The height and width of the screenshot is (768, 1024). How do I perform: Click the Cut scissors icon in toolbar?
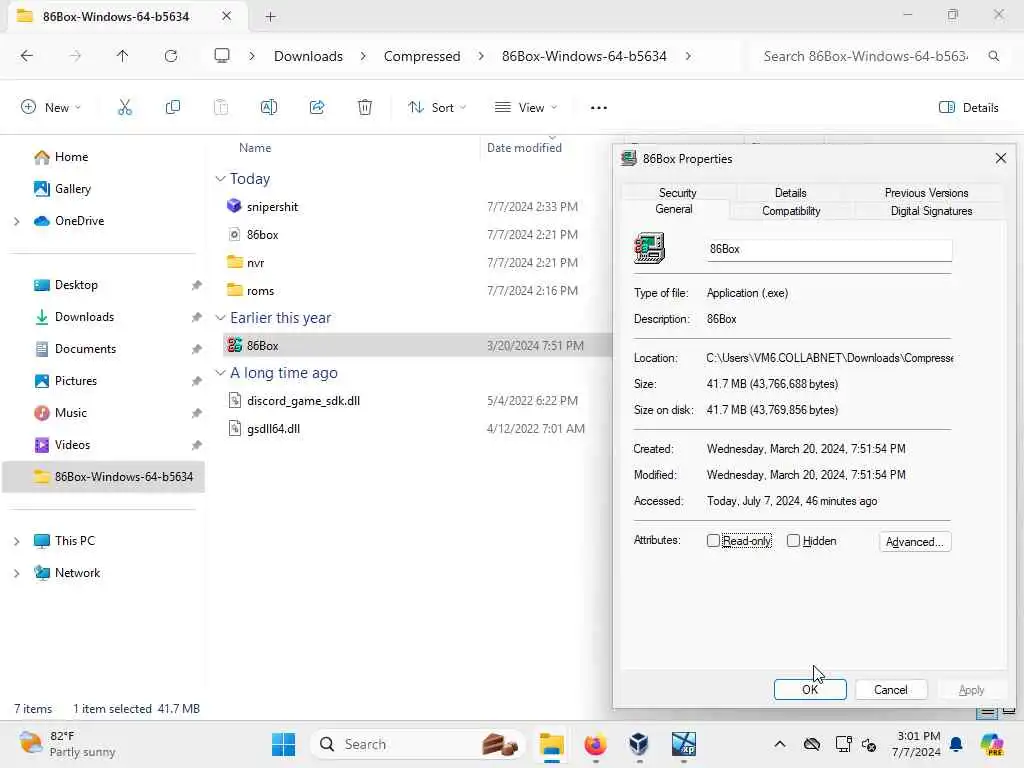click(x=125, y=108)
